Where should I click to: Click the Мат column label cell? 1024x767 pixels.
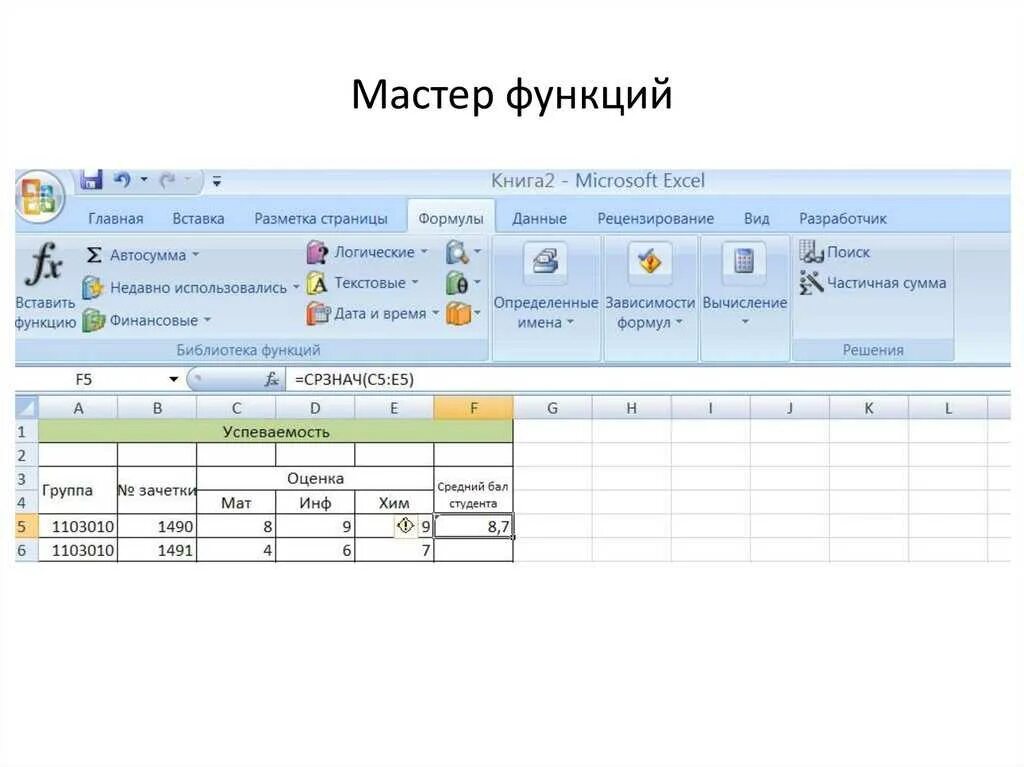click(x=236, y=502)
